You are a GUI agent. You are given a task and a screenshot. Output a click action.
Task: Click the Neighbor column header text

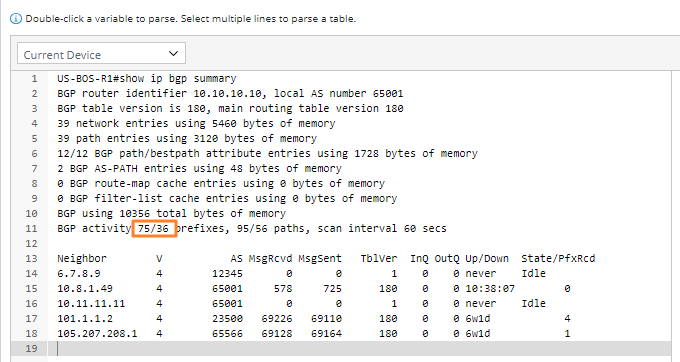pyautogui.click(x=82, y=259)
